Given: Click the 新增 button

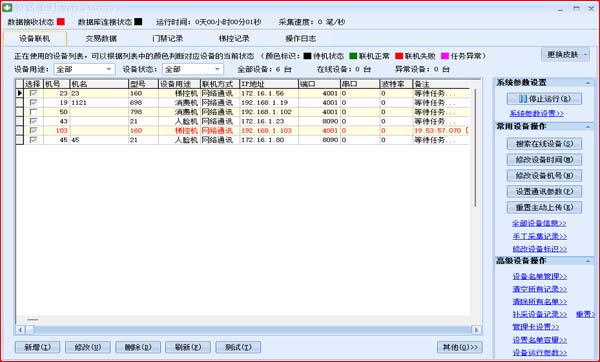Looking at the screenshot, I should [x=38, y=347].
